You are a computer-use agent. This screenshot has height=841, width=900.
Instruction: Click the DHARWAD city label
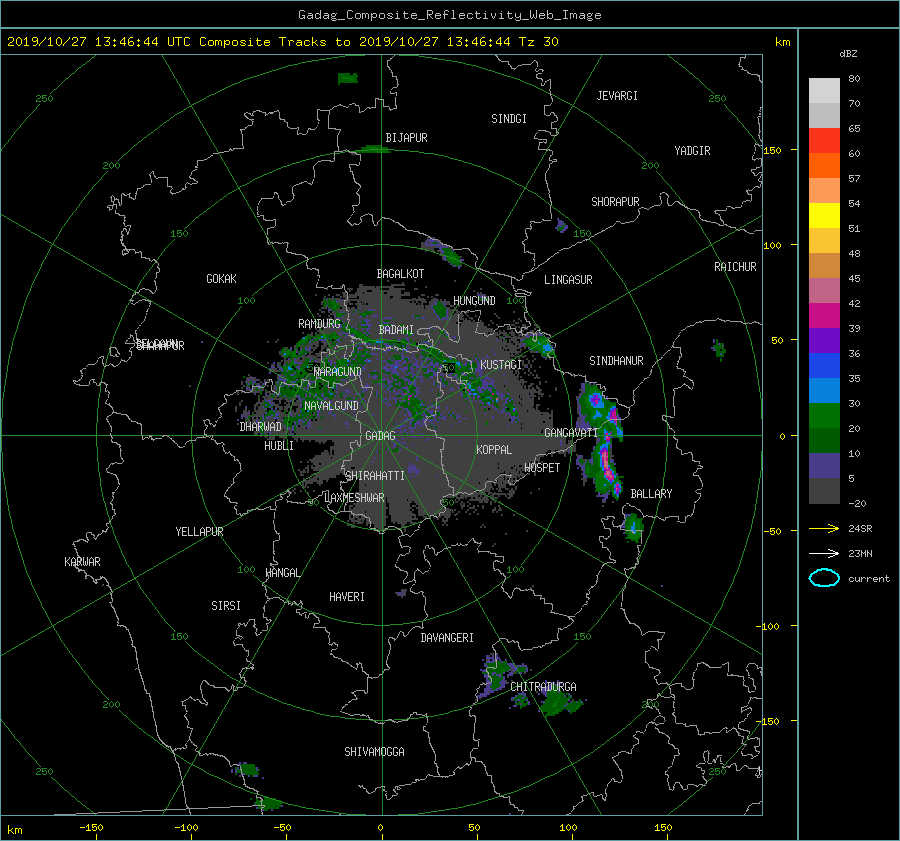pyautogui.click(x=261, y=427)
